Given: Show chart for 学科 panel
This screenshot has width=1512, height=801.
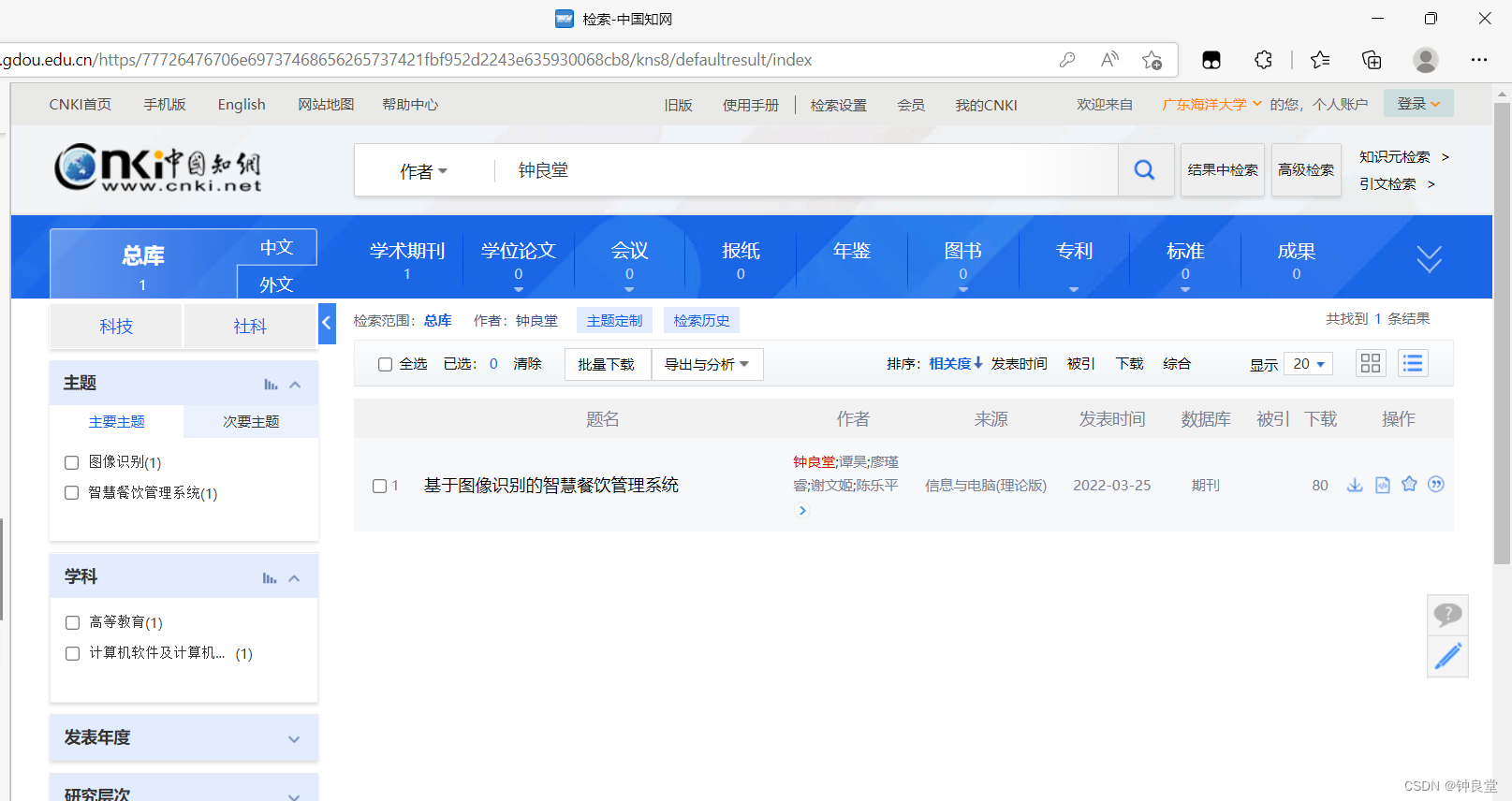Looking at the screenshot, I should [x=270, y=578].
